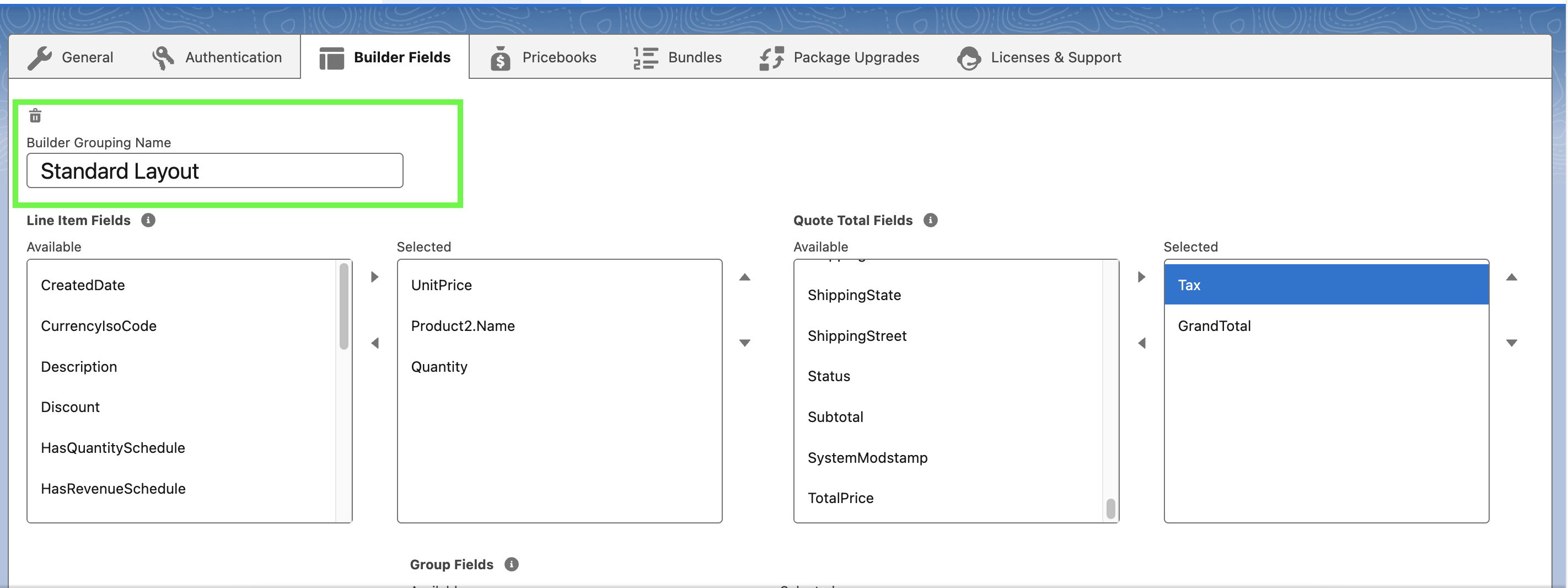This screenshot has height=588, width=1568.
Task: Move Line Item field left to Available
Action: pyautogui.click(x=375, y=343)
